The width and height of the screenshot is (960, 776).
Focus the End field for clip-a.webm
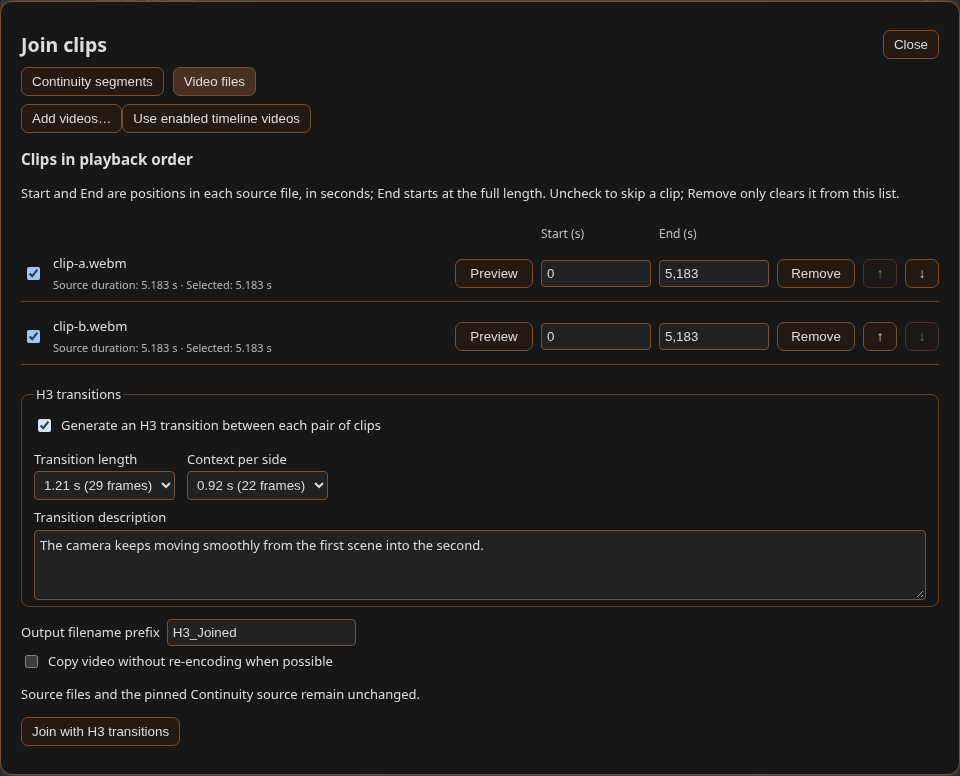tap(714, 274)
